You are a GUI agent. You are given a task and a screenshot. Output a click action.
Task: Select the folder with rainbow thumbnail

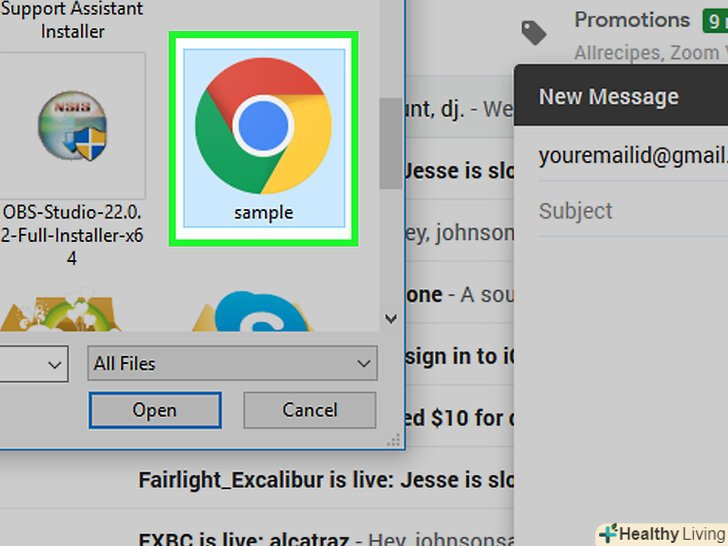(x=60, y=311)
